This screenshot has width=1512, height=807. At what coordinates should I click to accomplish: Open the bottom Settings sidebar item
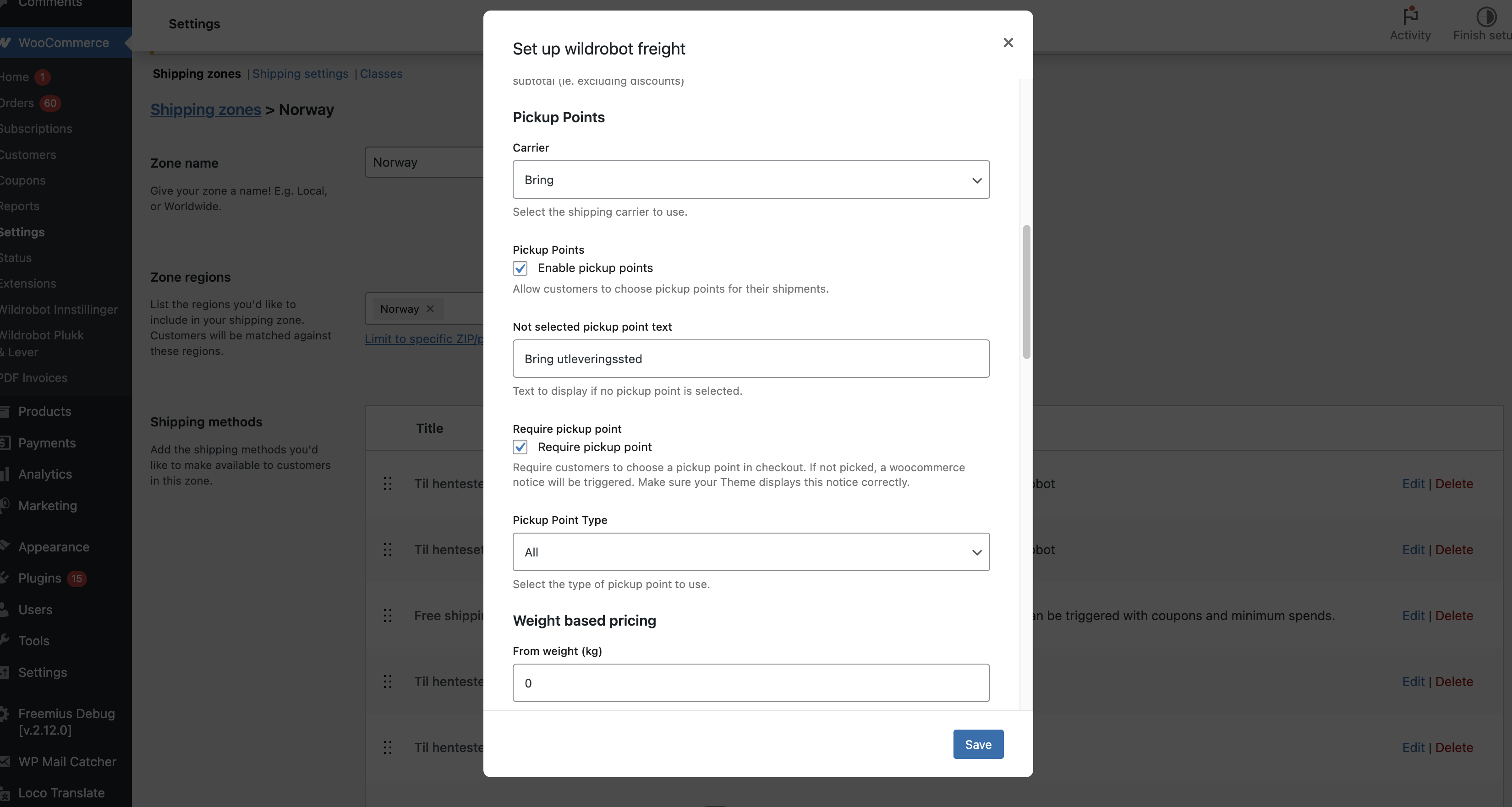(42, 673)
